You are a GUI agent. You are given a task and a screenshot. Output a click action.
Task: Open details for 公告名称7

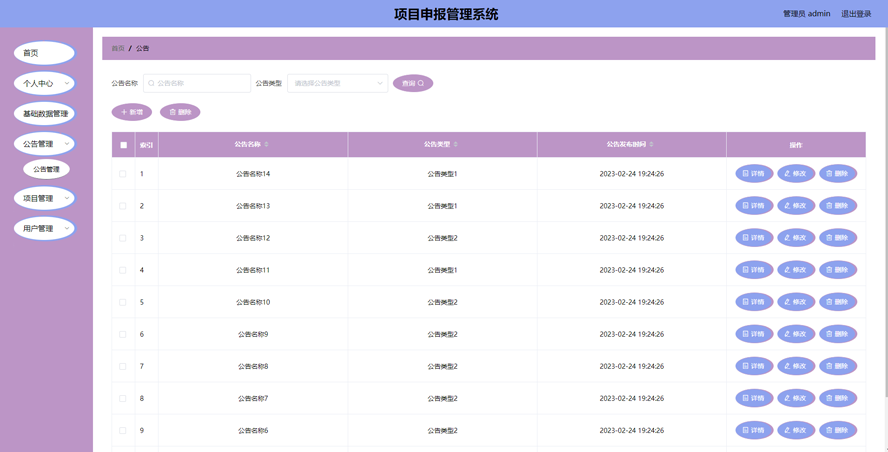click(754, 398)
